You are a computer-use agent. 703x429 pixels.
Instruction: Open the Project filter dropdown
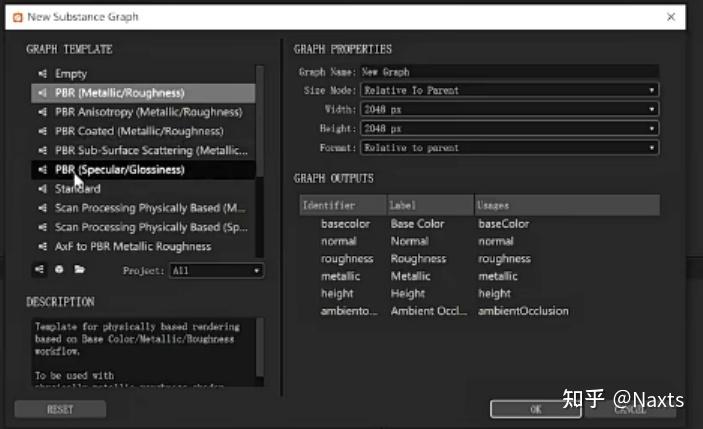216,271
